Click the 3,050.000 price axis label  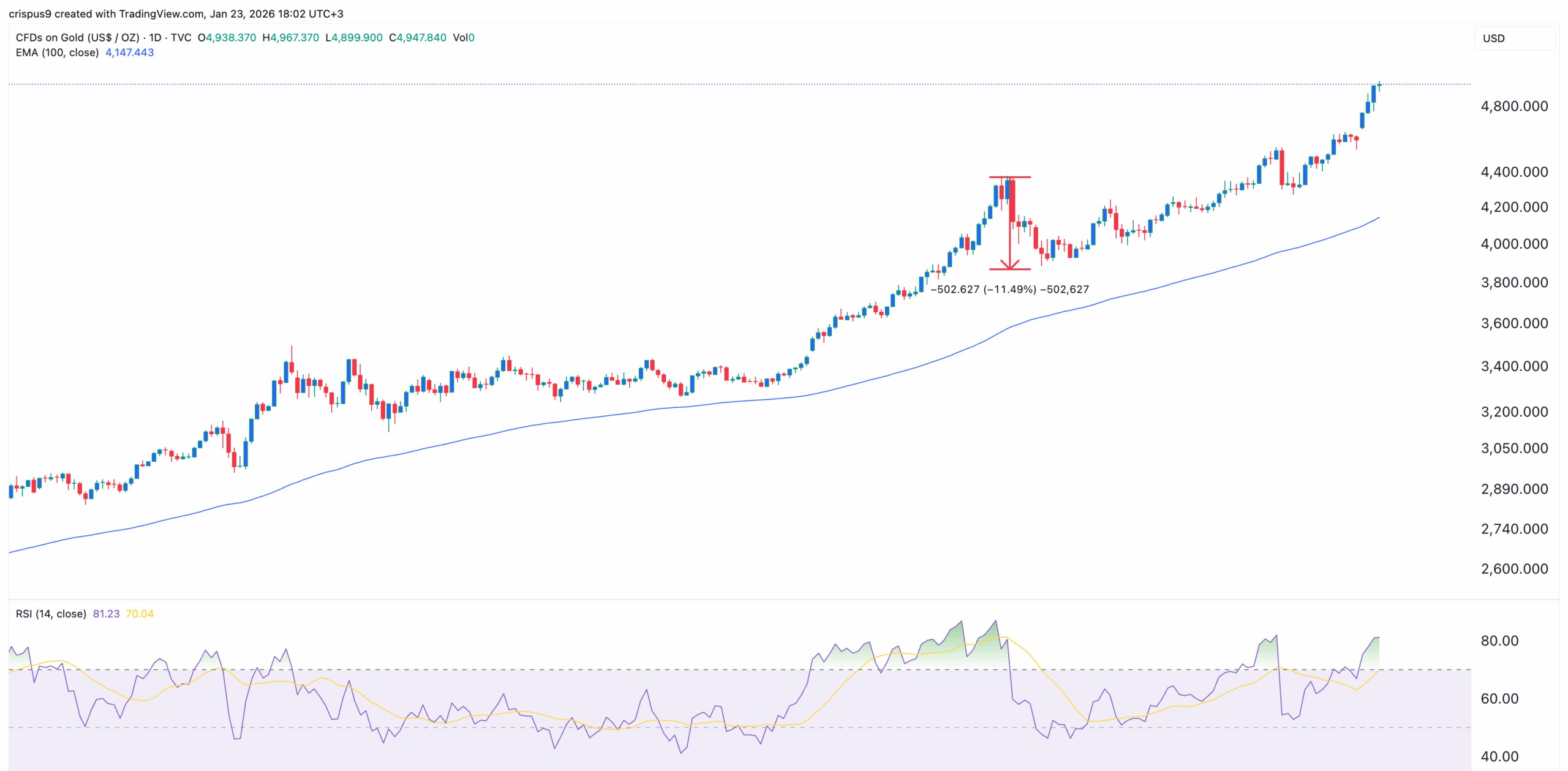pos(1514,448)
